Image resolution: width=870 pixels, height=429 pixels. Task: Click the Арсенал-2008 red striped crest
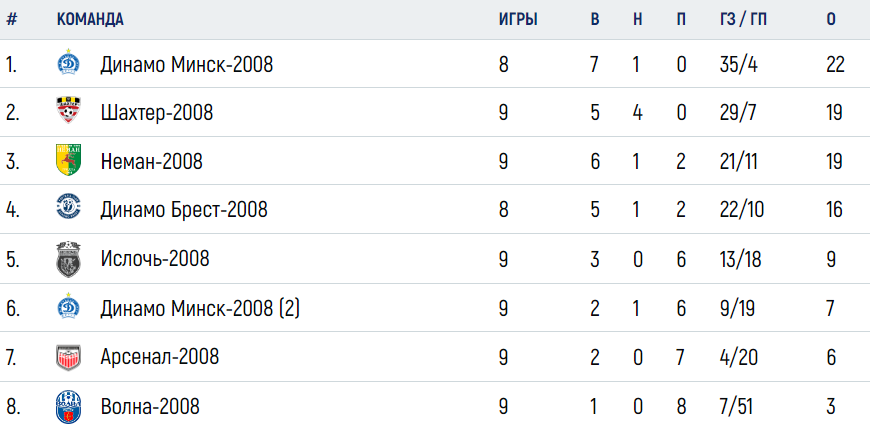point(68,357)
